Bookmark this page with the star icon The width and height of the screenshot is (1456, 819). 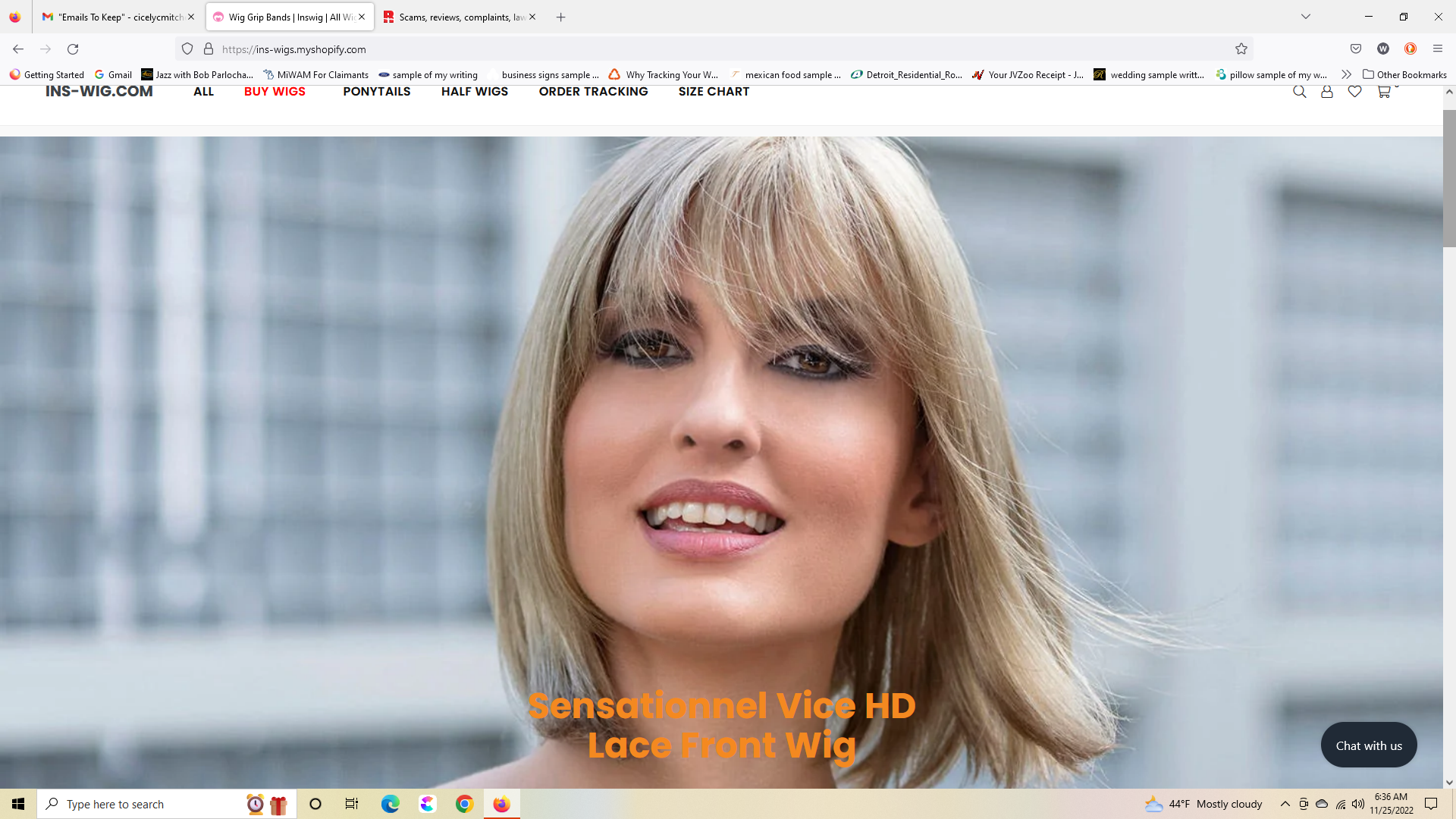[x=1241, y=49]
